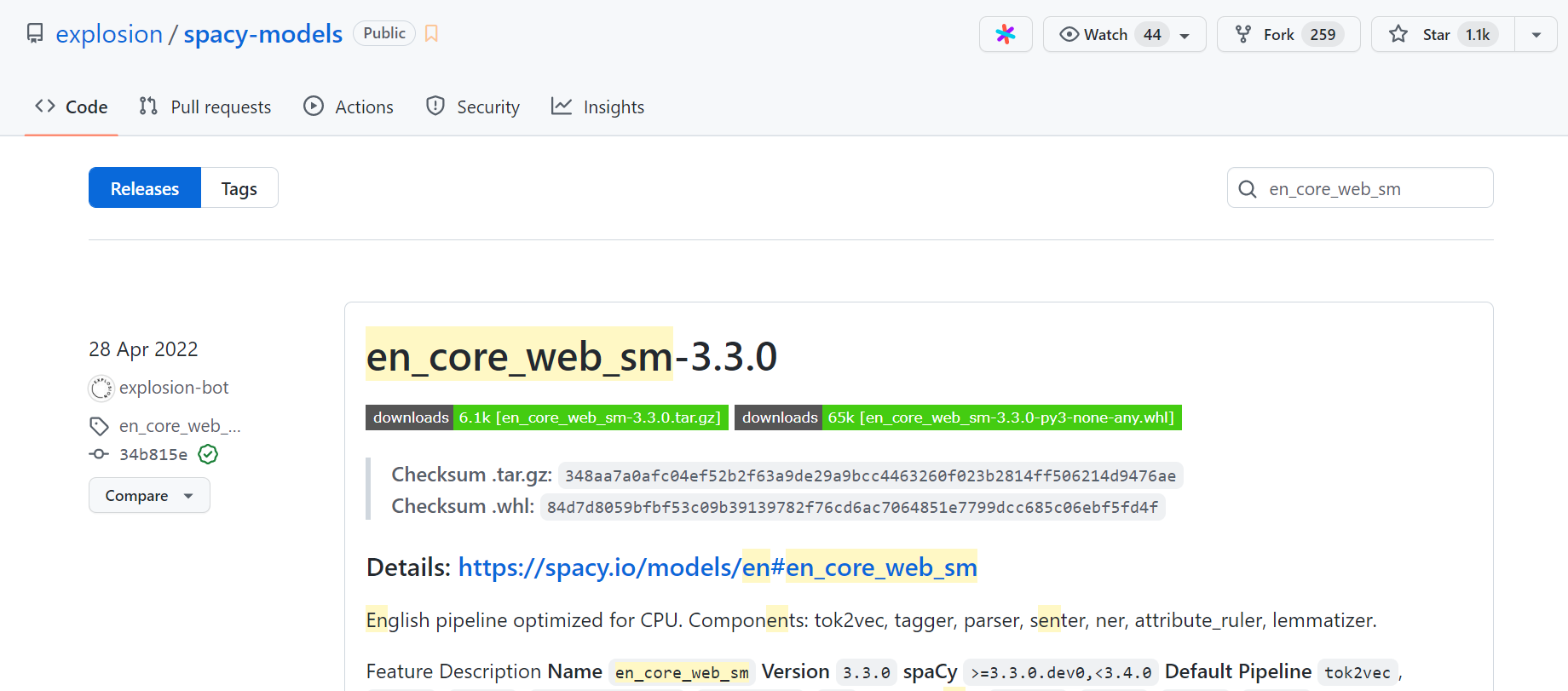Click the Pull requests icon
This screenshot has height=691, width=1568.
(x=148, y=107)
